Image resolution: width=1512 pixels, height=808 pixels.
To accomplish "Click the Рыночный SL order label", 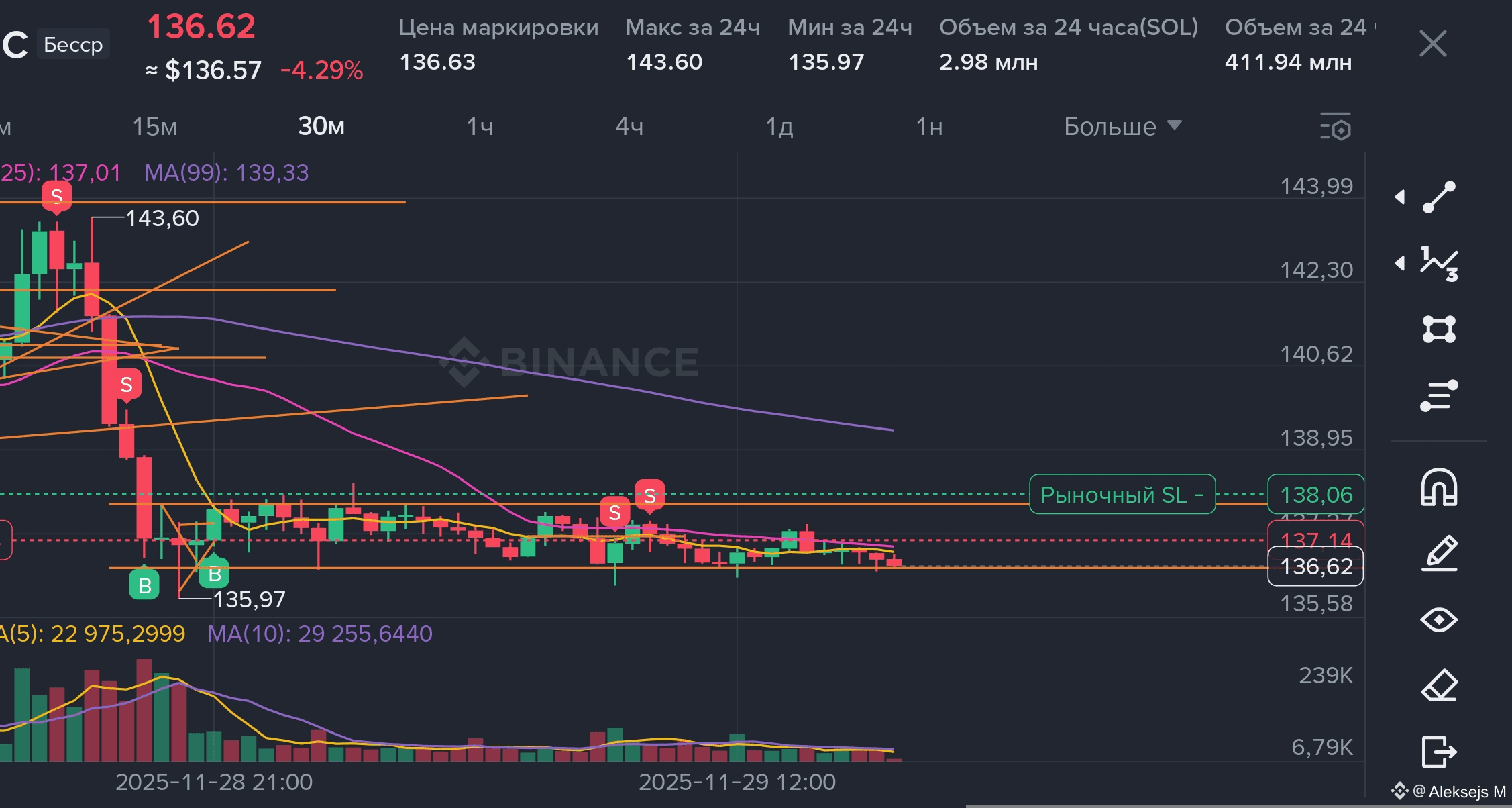I will [x=1122, y=495].
